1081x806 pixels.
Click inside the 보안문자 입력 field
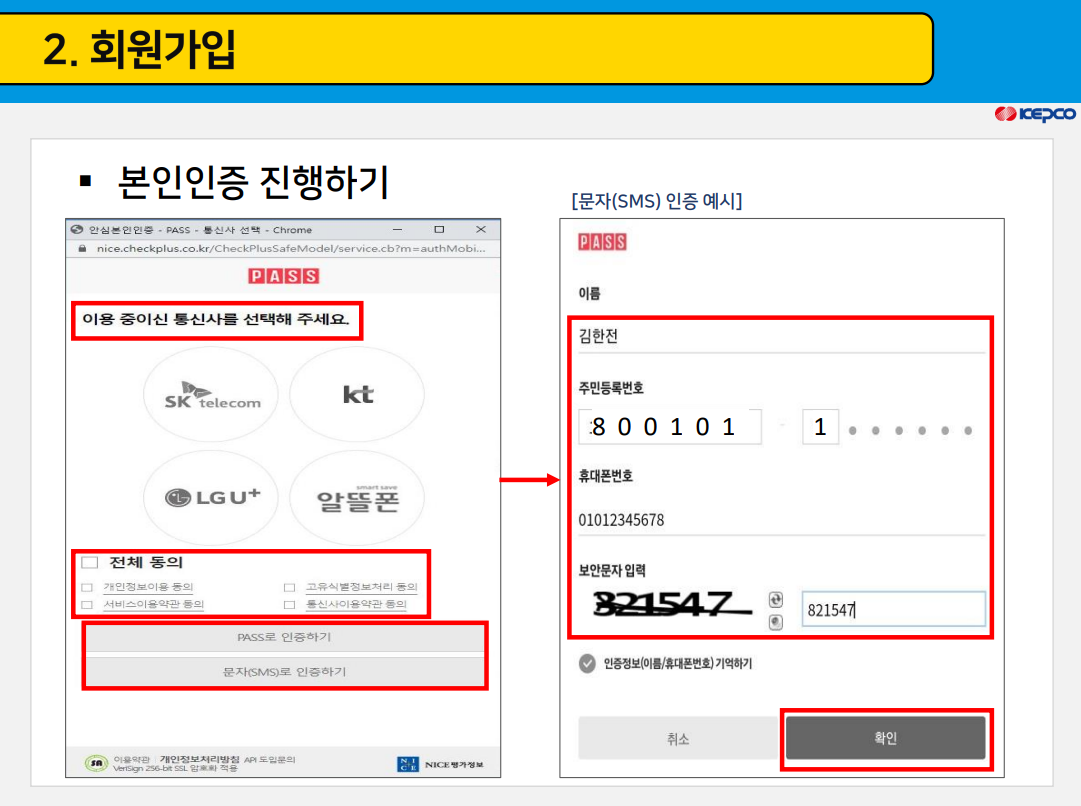click(x=895, y=608)
